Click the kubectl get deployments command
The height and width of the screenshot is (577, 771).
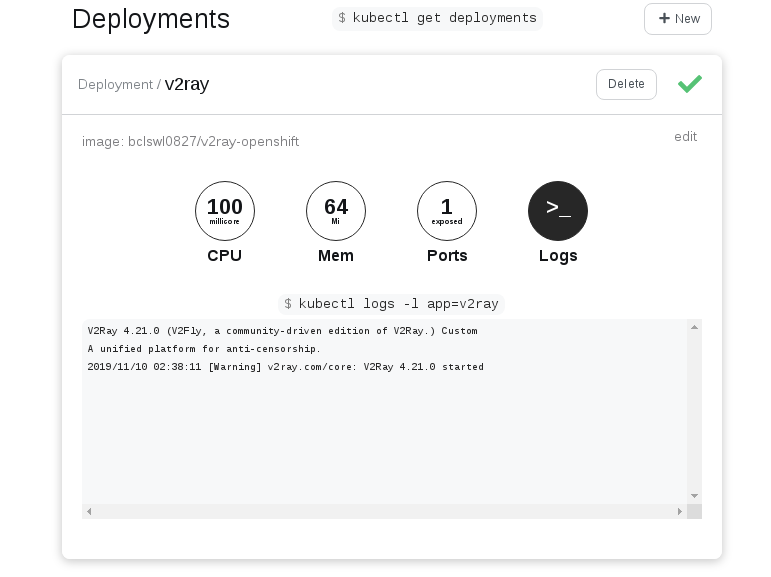(x=437, y=17)
